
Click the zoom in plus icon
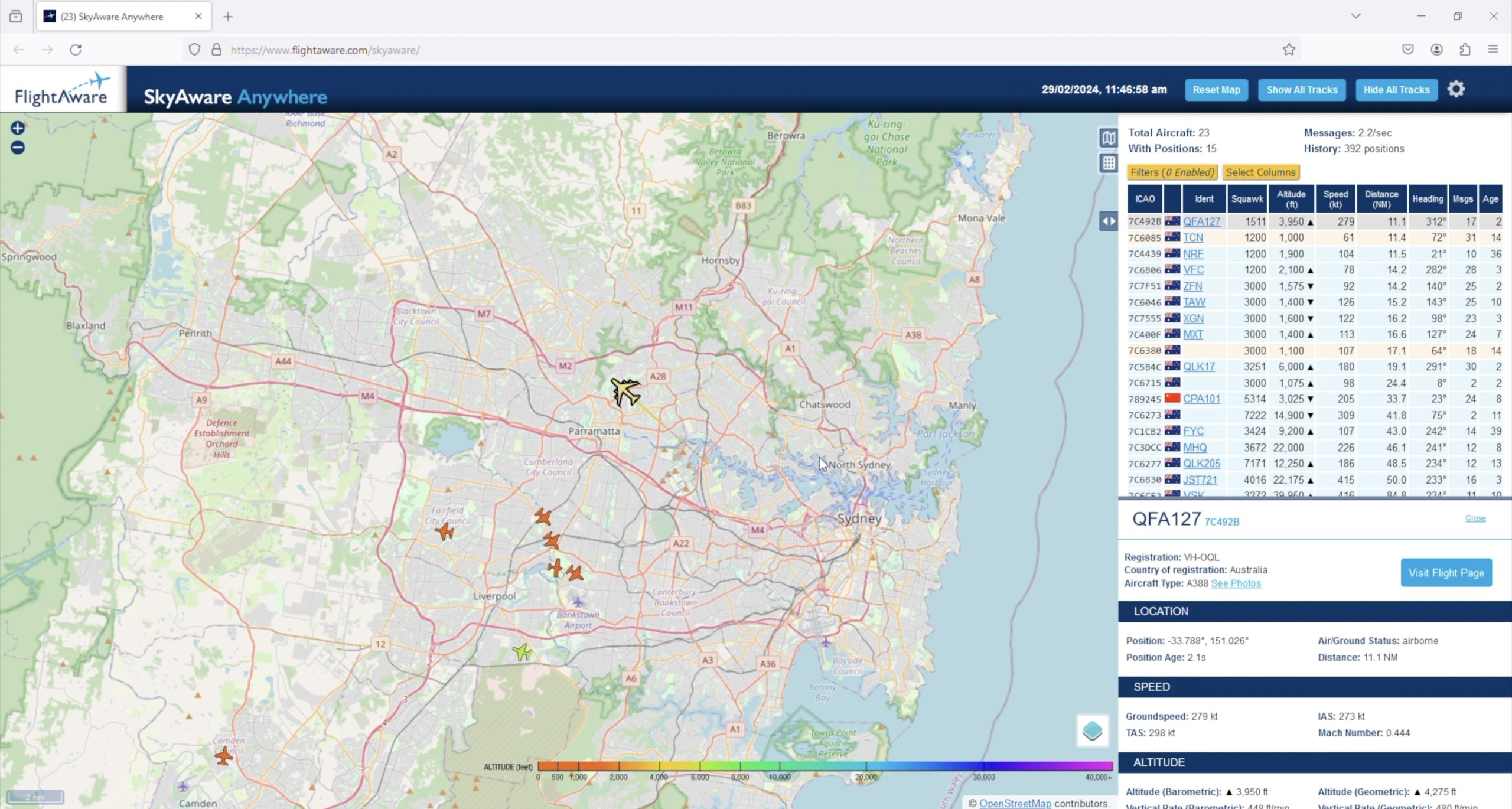click(x=17, y=127)
